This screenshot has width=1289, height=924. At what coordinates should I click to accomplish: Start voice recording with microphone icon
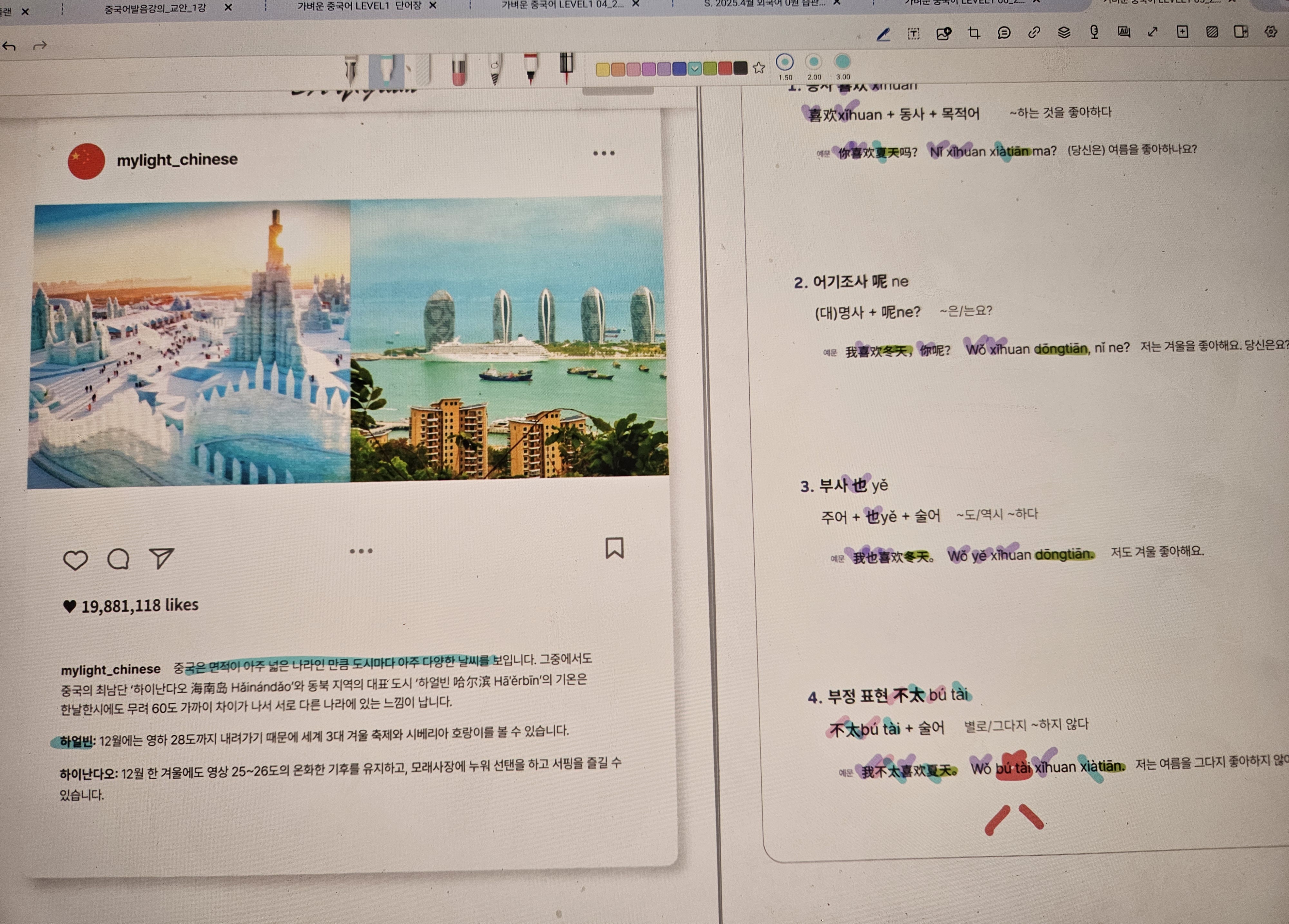1094,33
